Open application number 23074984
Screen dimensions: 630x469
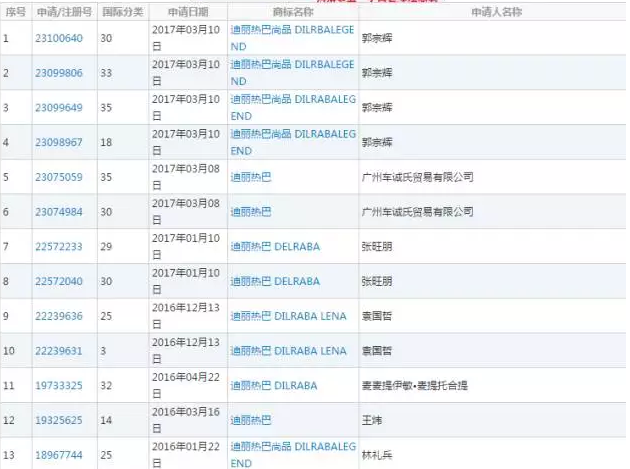point(58,212)
